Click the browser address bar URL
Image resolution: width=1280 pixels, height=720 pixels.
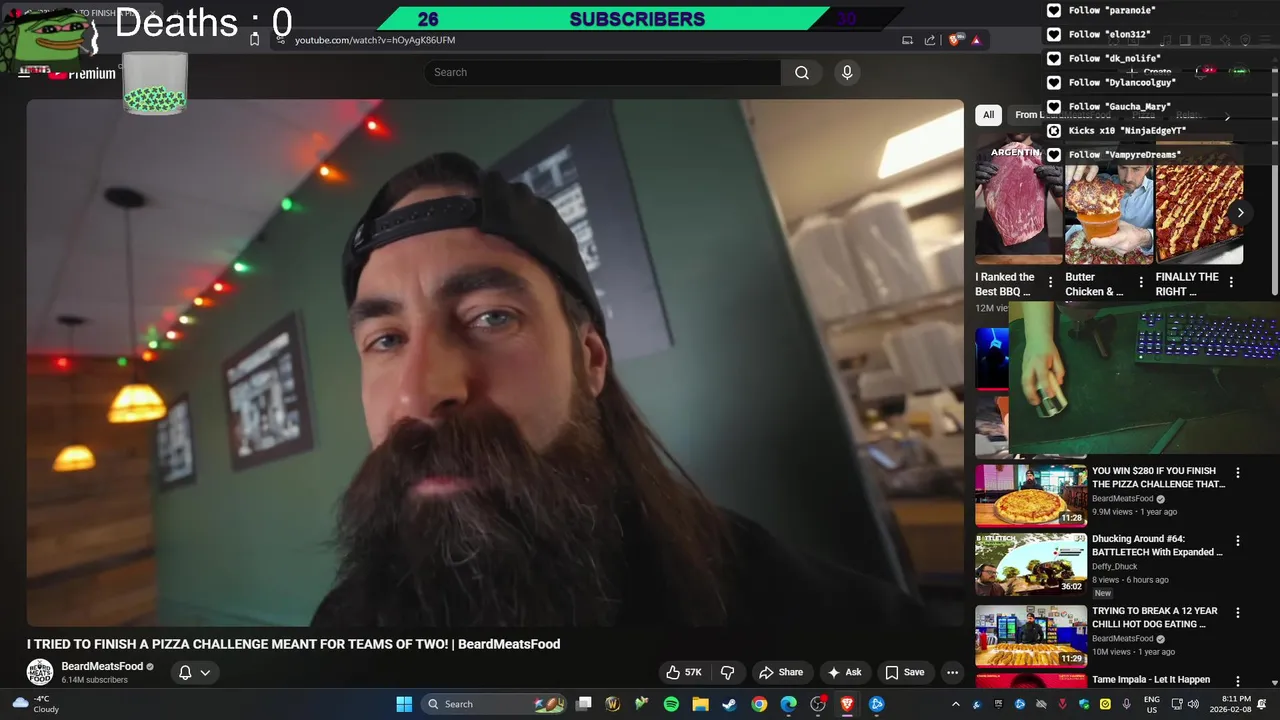[x=375, y=40]
